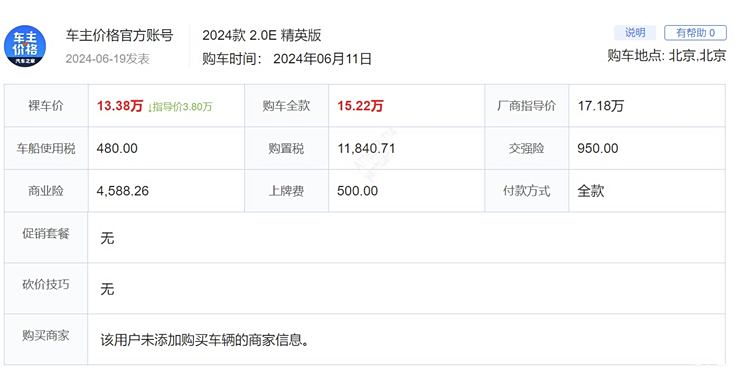
Task: Open the 车主价格官方账号 profile name
Action: (120, 35)
